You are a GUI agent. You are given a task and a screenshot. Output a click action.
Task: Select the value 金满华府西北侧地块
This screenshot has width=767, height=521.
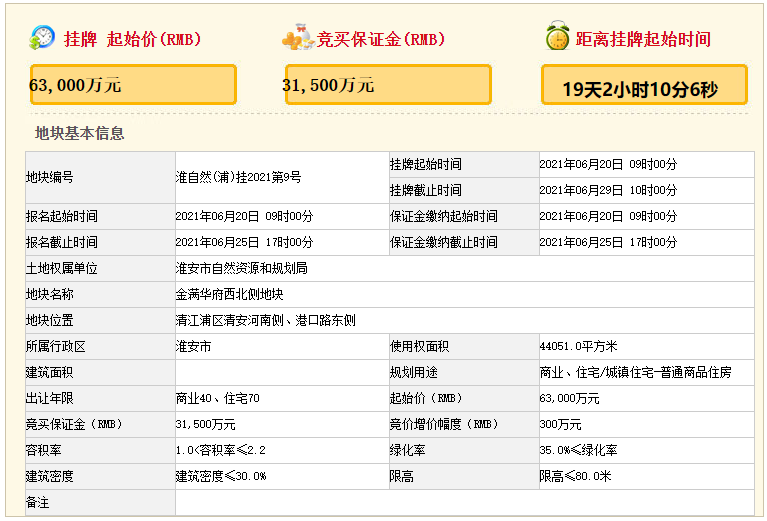coord(229,294)
